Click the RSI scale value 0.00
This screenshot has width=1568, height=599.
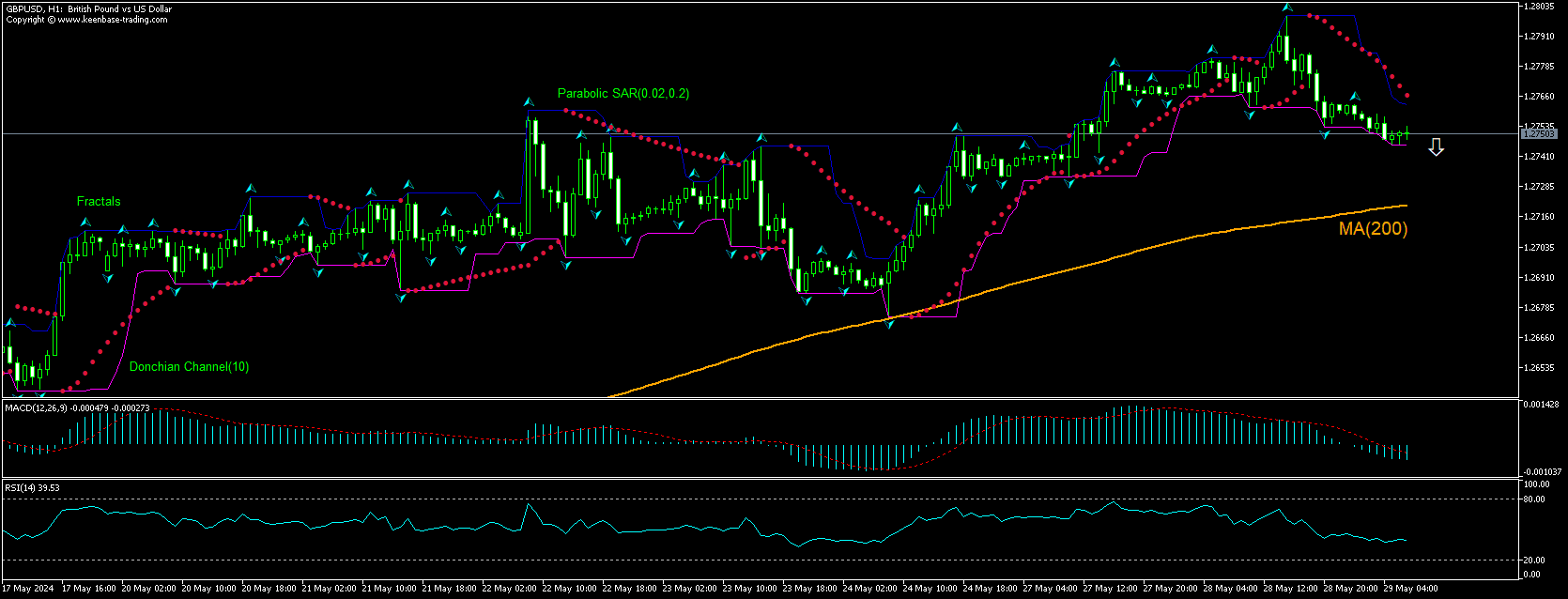click(1532, 574)
